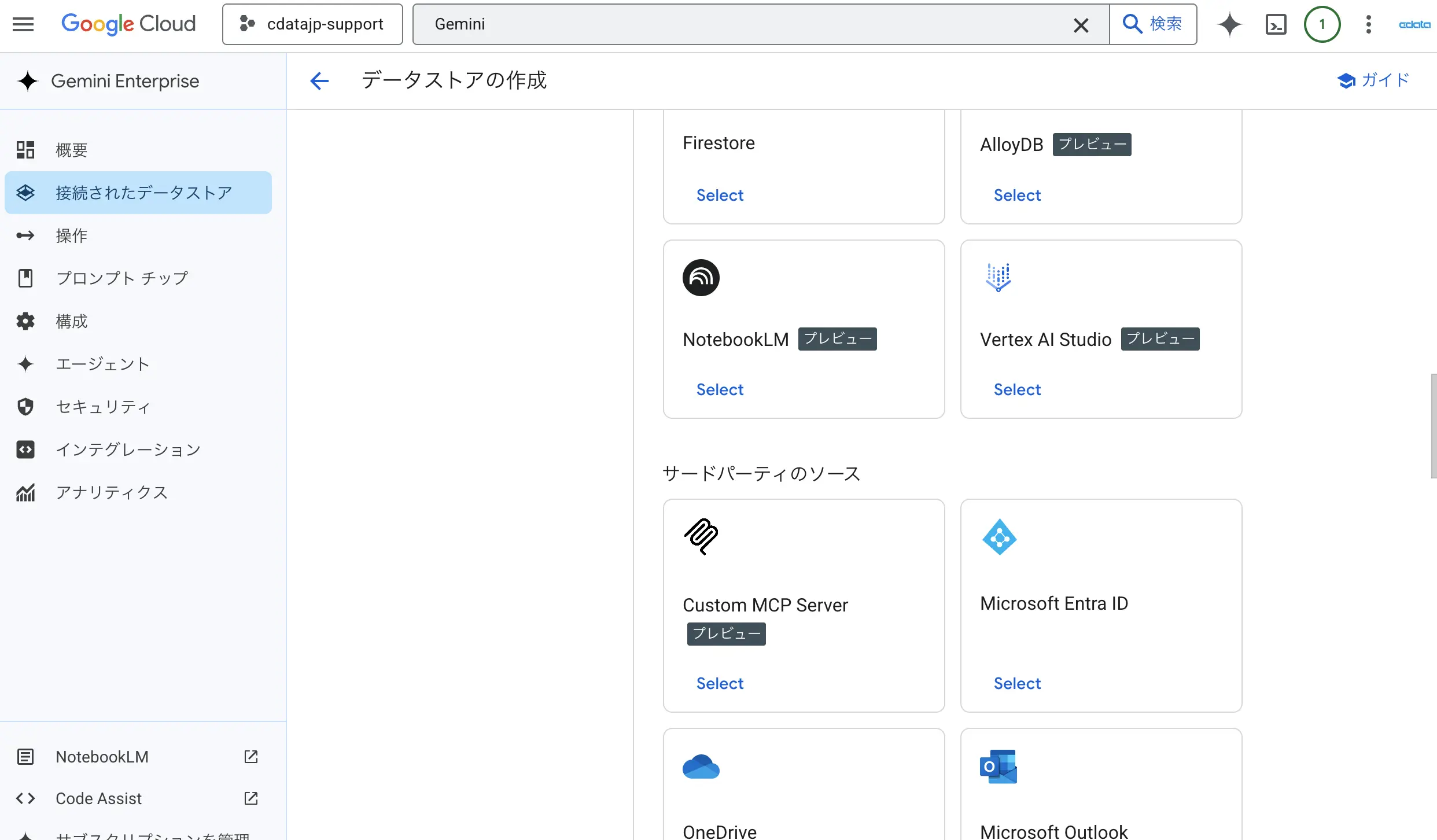
Task: Click the AlloyDB プレビュー badge
Action: 1092,144
